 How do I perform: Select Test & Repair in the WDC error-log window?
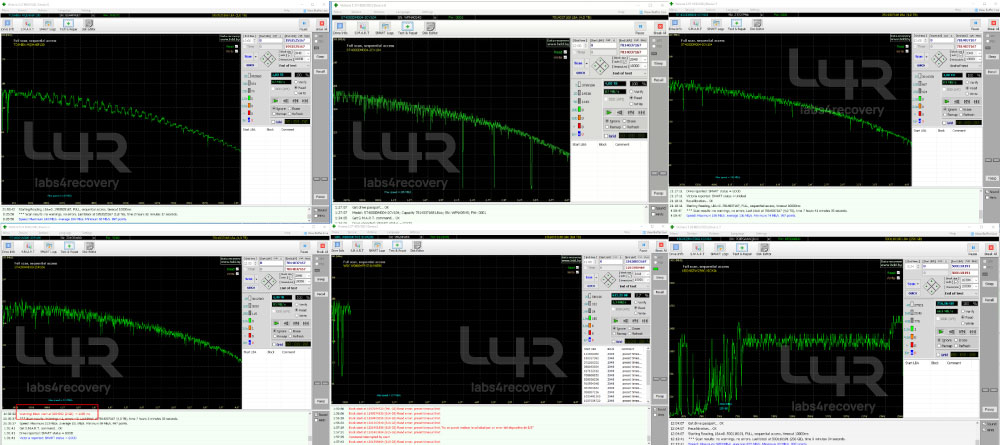(397, 246)
